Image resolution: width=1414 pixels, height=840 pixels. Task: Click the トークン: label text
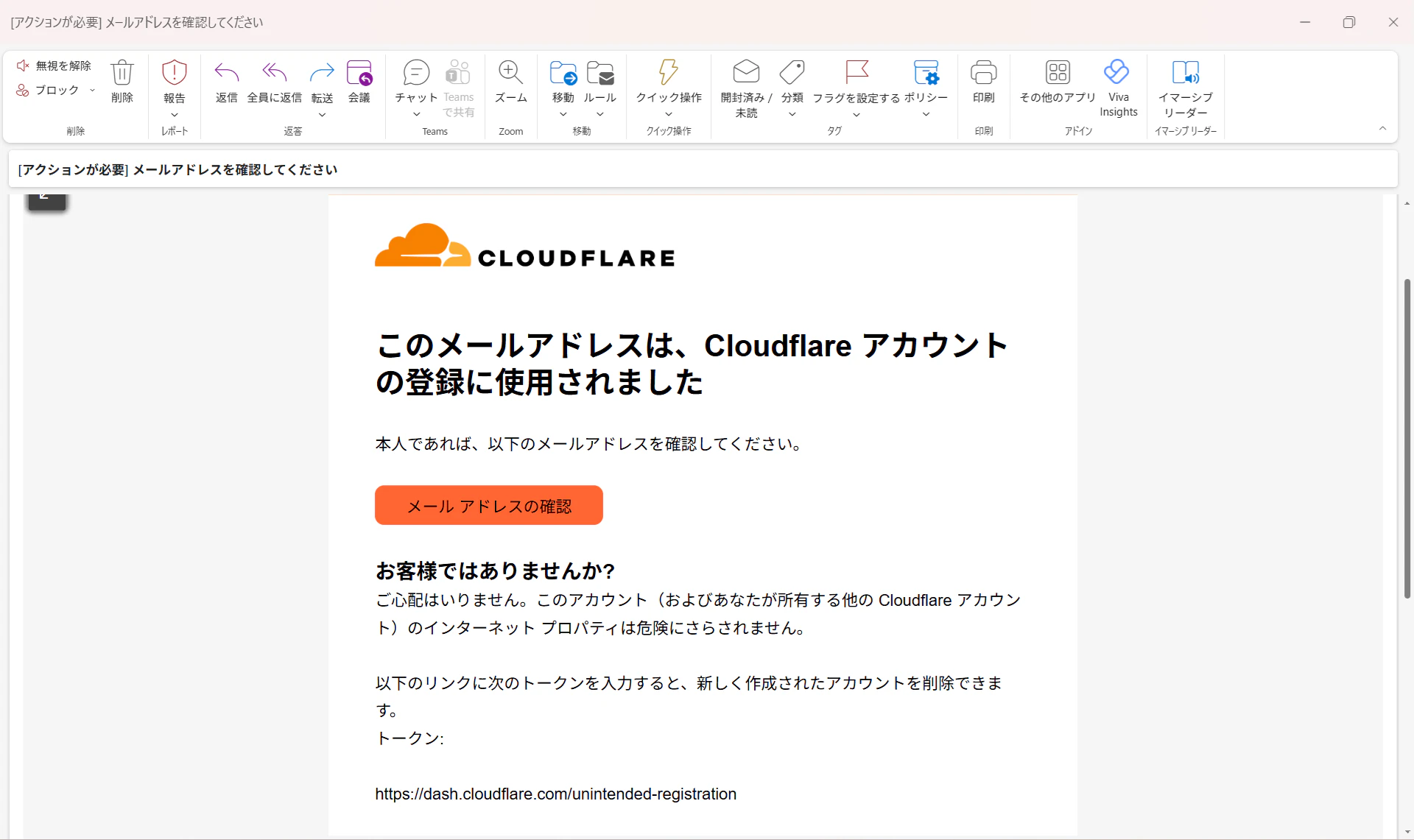pyautogui.click(x=409, y=738)
